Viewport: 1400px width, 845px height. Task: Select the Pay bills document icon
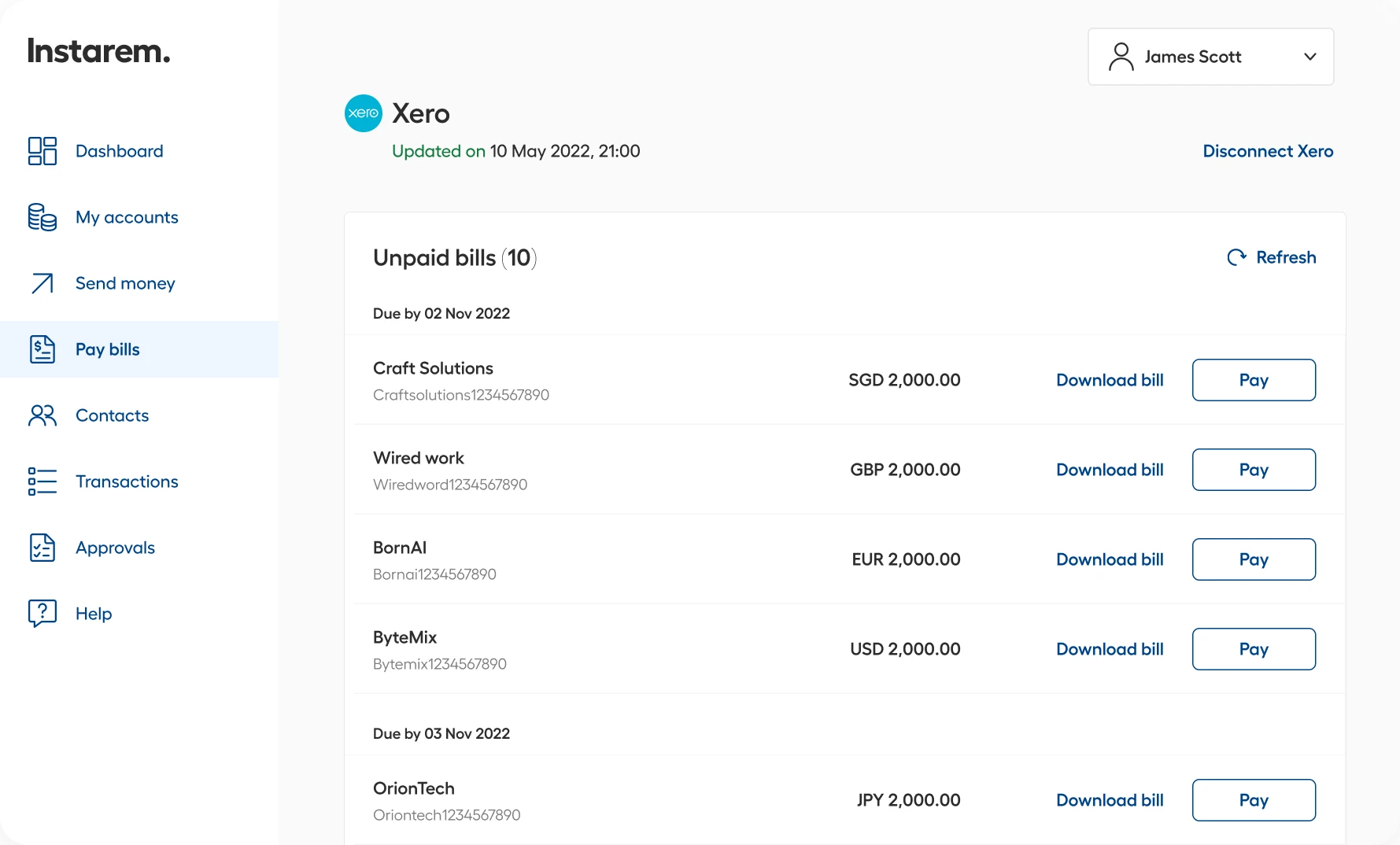point(42,349)
